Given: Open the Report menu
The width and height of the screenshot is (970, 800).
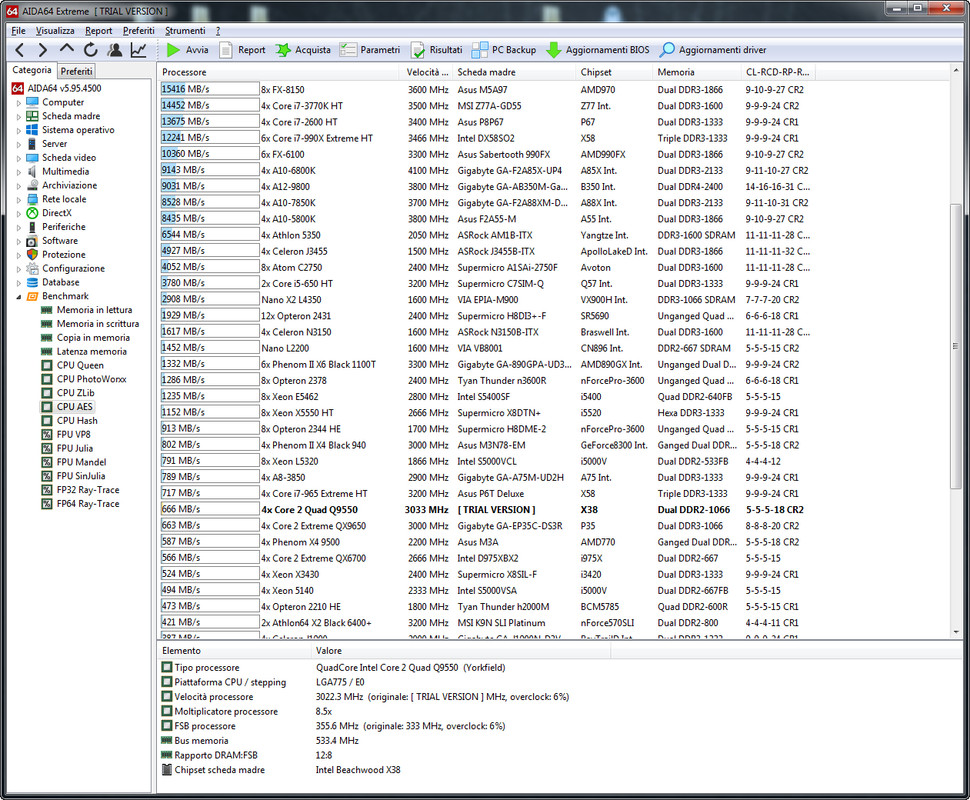Looking at the screenshot, I should point(98,30).
